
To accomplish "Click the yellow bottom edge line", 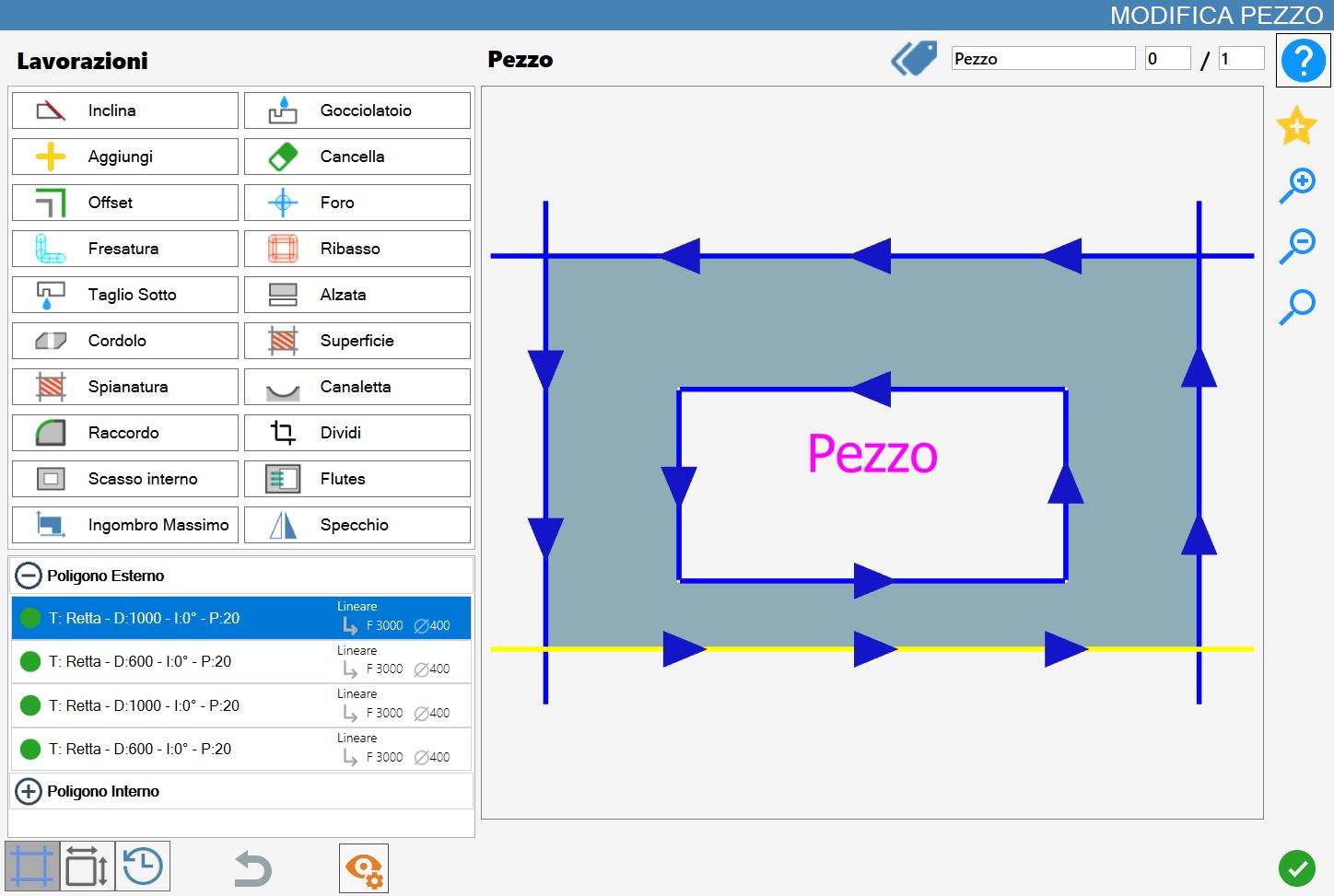I will [x=872, y=649].
